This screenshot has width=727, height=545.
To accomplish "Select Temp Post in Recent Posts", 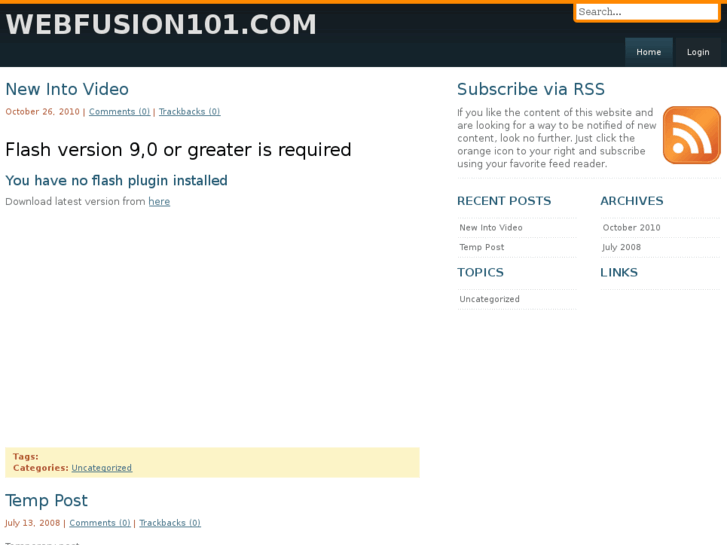I will pos(481,247).
